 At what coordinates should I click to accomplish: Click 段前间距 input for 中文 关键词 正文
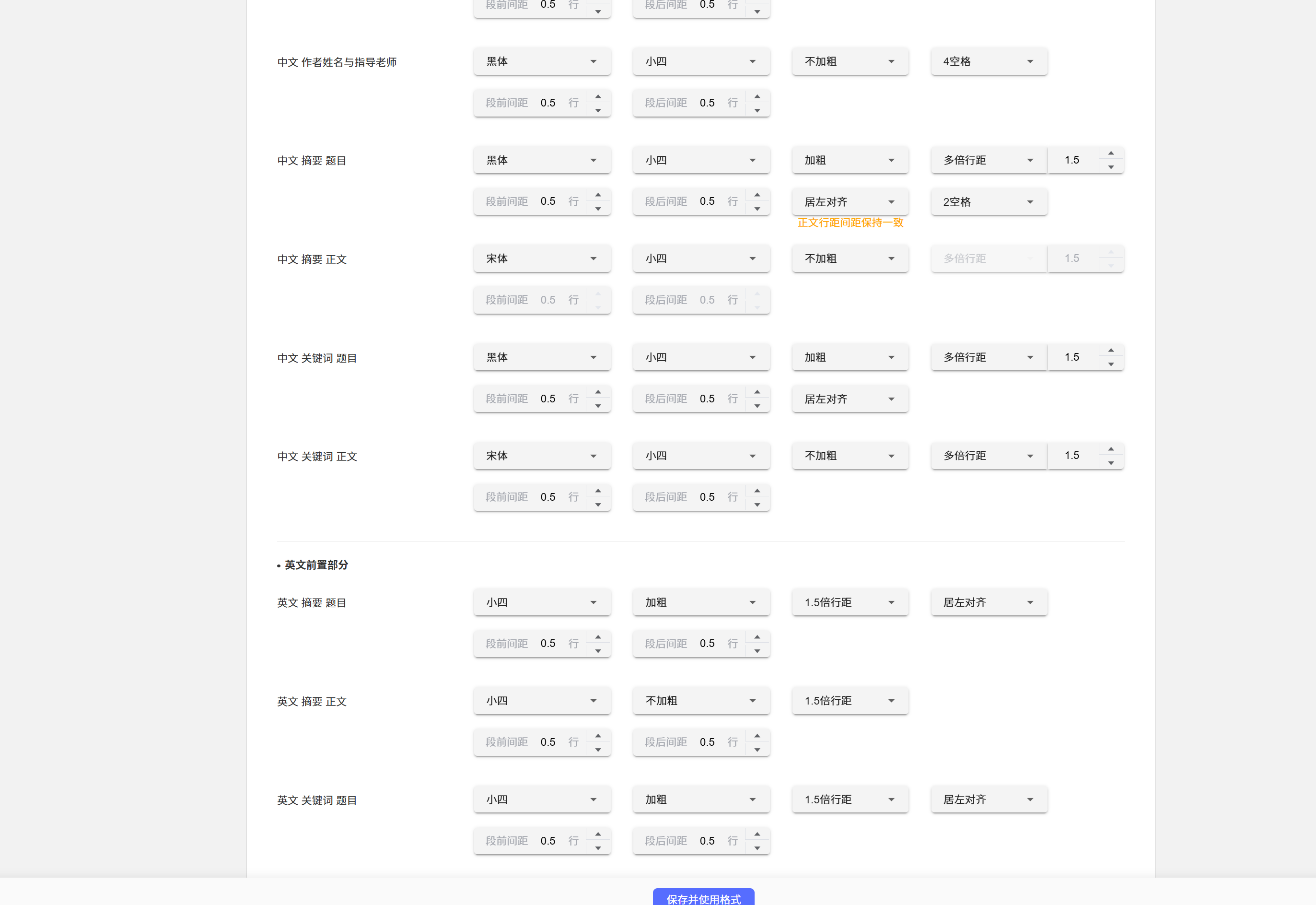coord(547,497)
